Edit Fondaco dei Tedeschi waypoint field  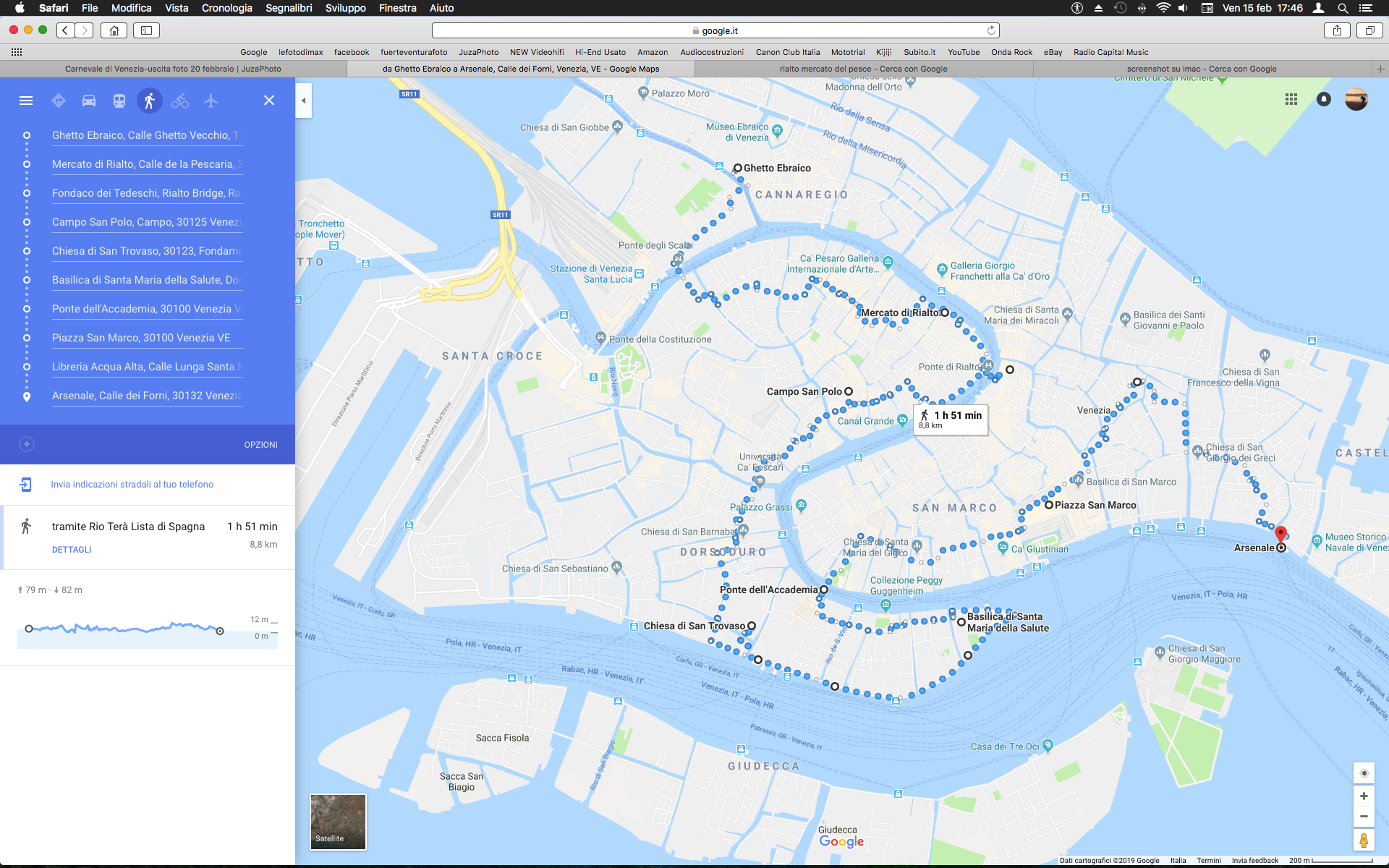tap(147, 193)
